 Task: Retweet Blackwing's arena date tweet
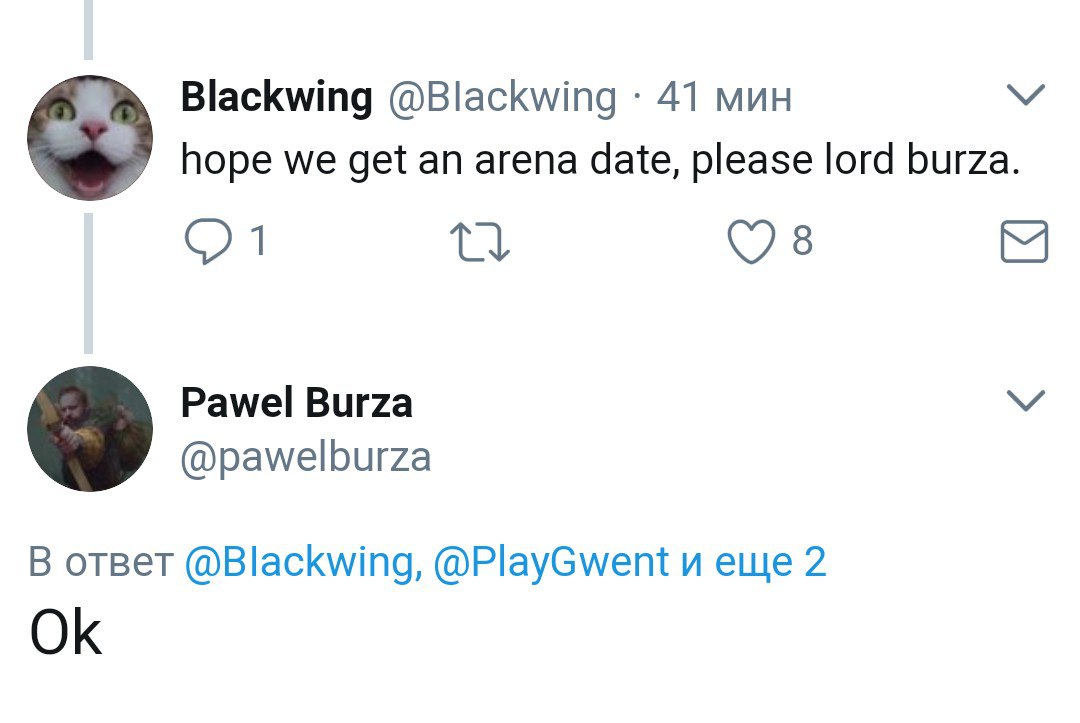coord(480,243)
